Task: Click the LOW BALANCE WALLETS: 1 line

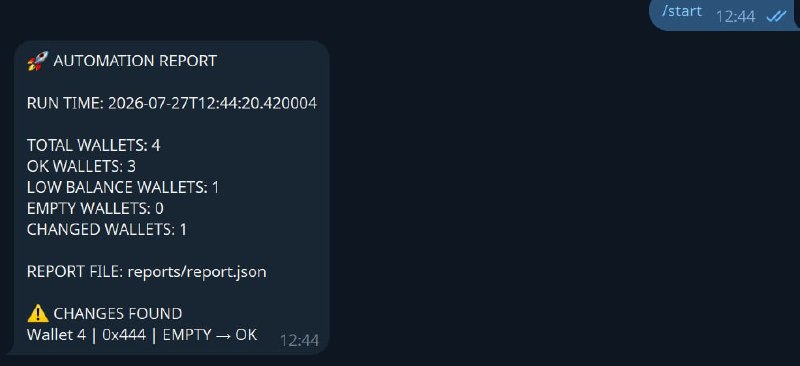Action: coord(123,187)
